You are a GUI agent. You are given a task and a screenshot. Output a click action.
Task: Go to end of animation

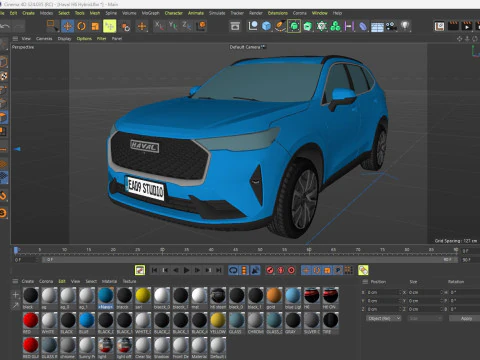(219, 270)
